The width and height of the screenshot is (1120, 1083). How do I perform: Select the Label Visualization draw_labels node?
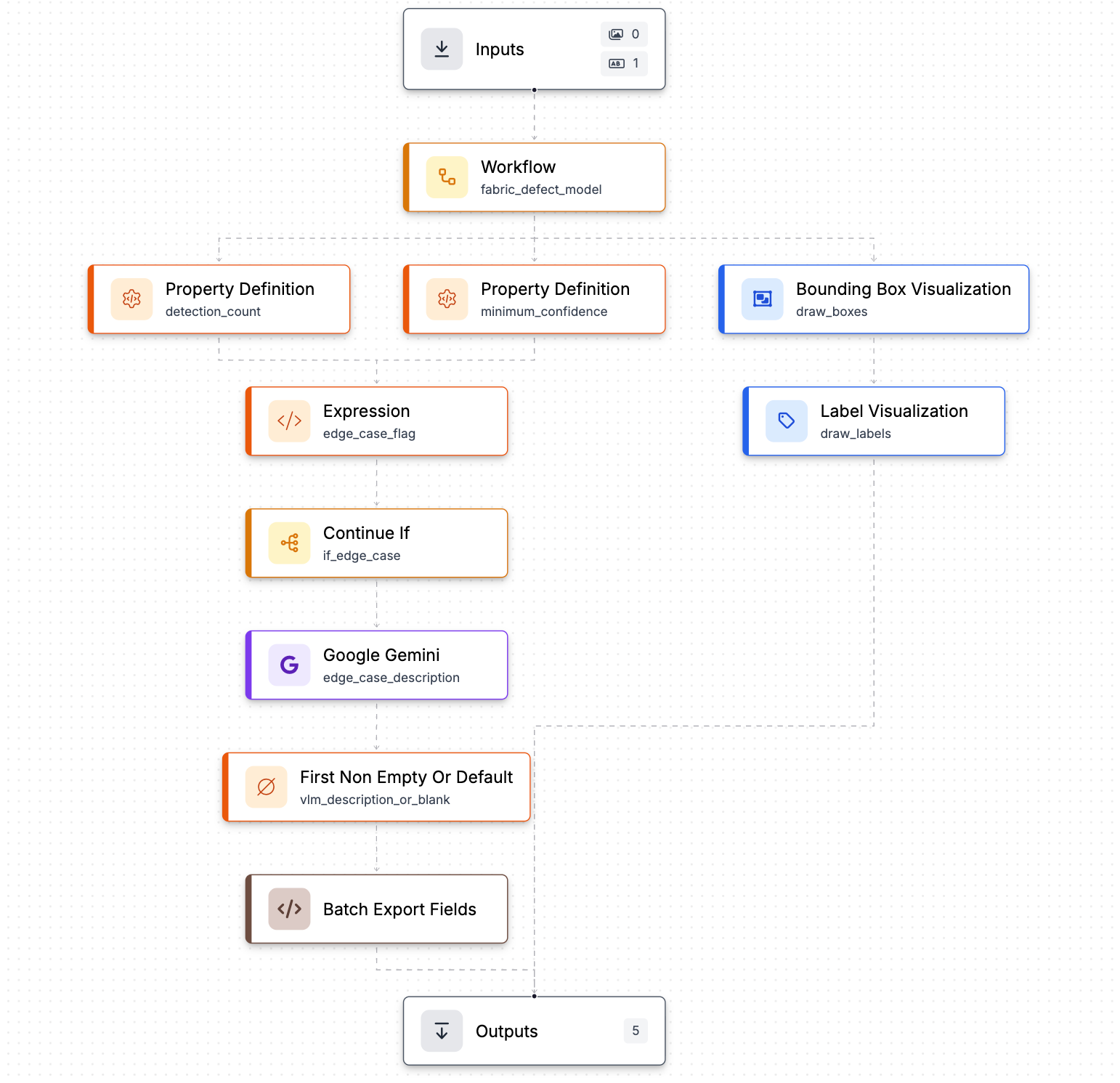[874, 421]
